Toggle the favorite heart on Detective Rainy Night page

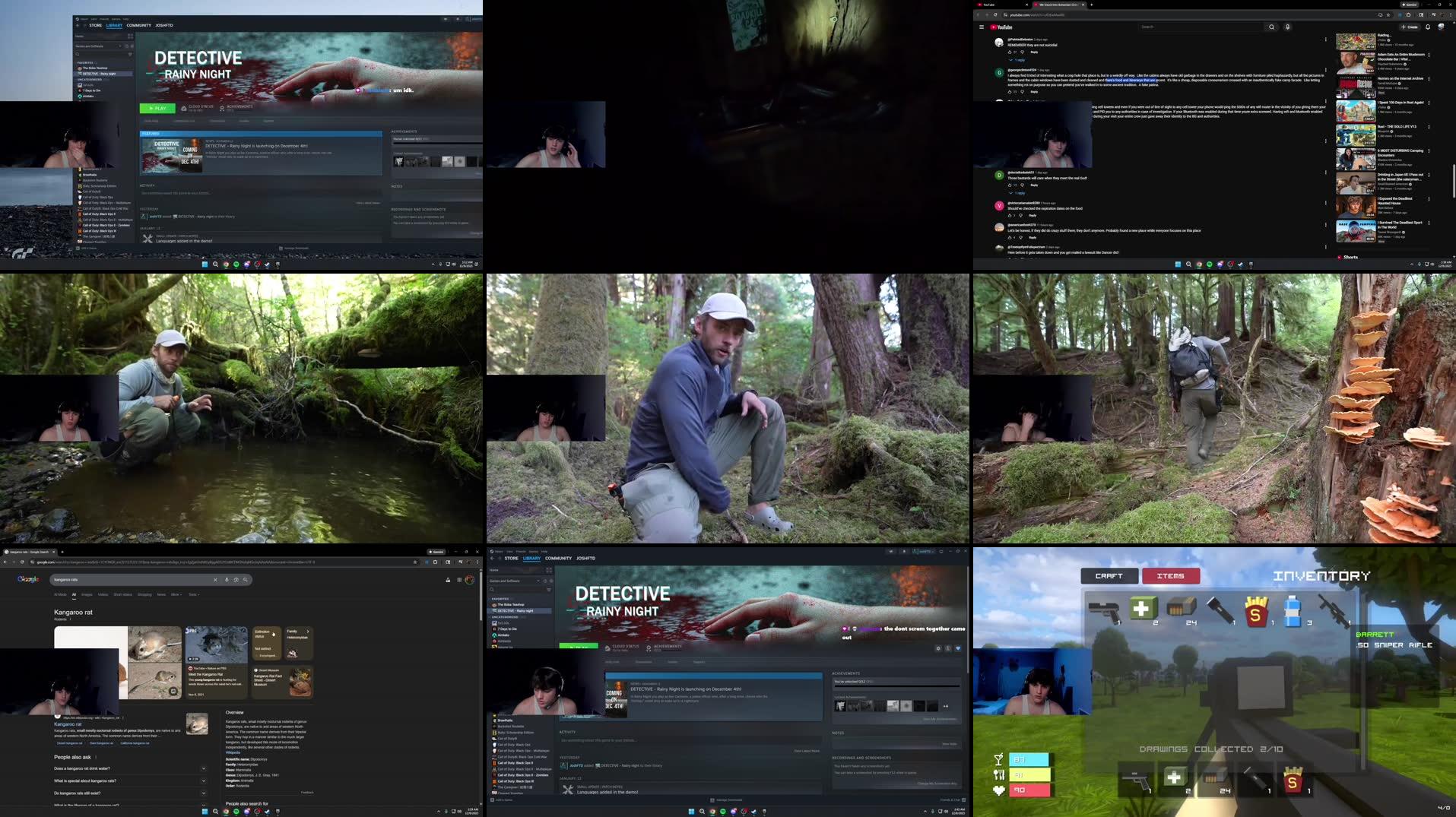click(x=958, y=648)
